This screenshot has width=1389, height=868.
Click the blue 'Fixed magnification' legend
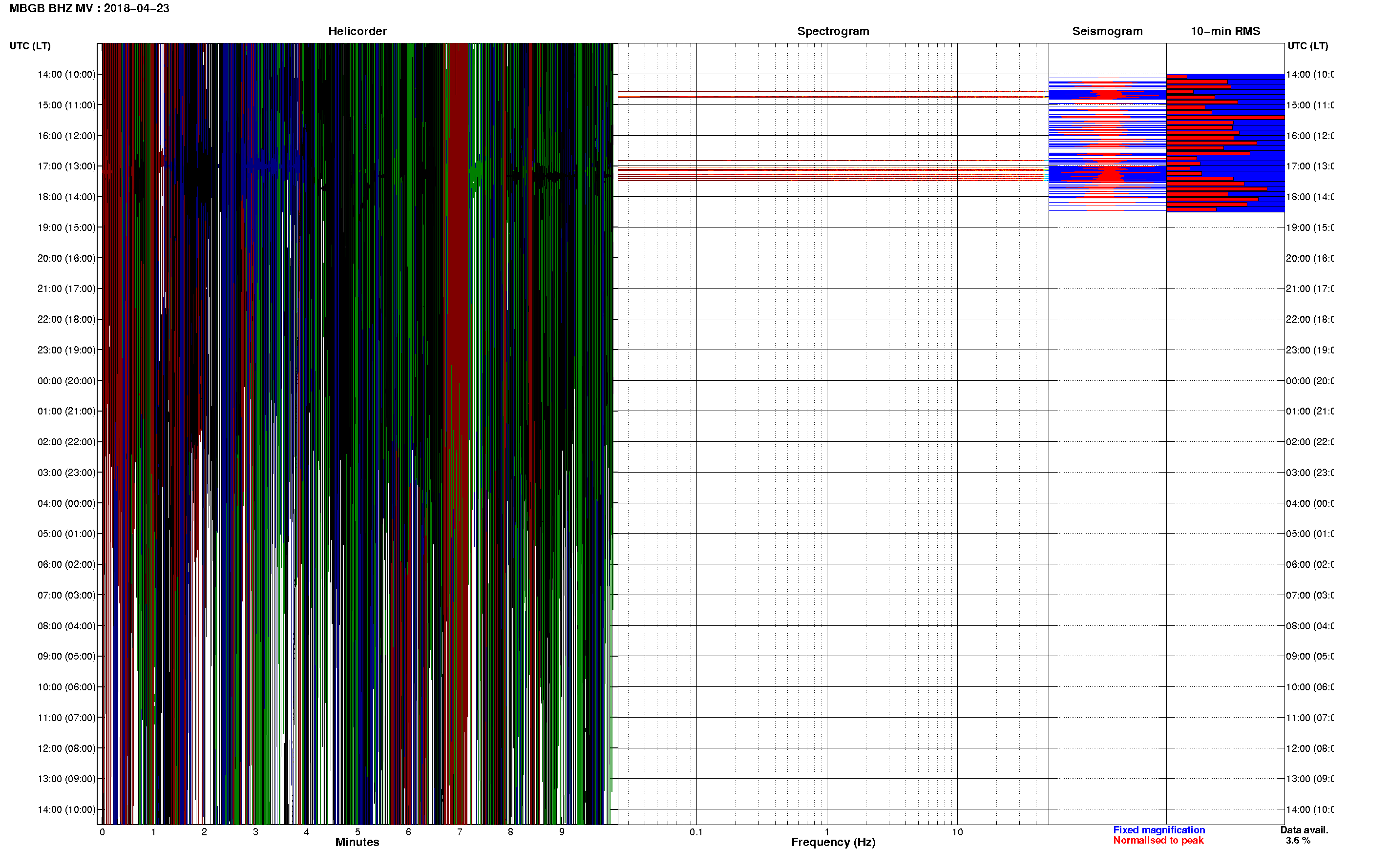1159,830
